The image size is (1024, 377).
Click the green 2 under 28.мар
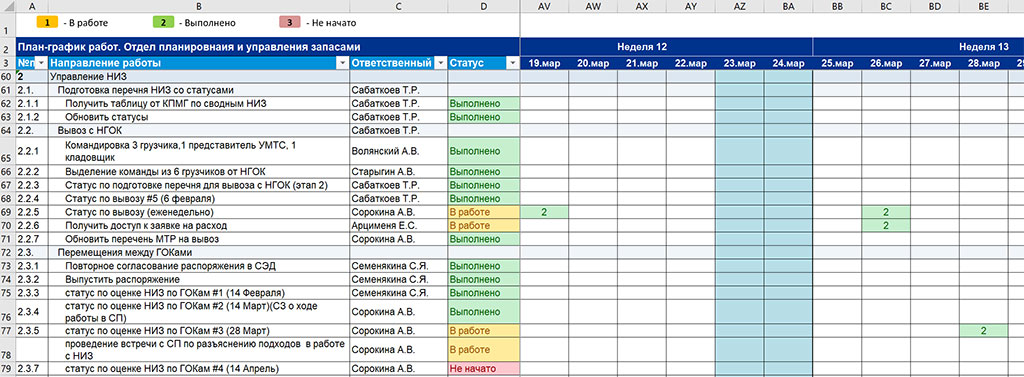pyautogui.click(x=984, y=331)
